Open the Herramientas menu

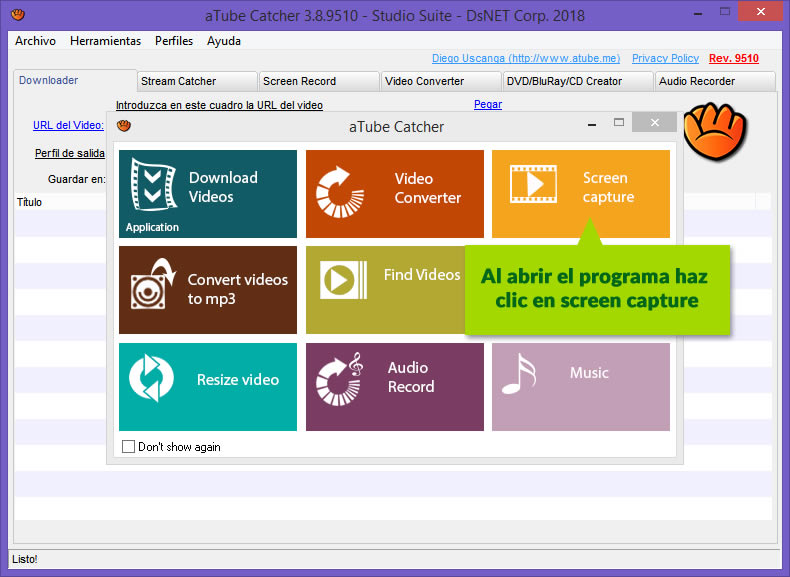(105, 41)
